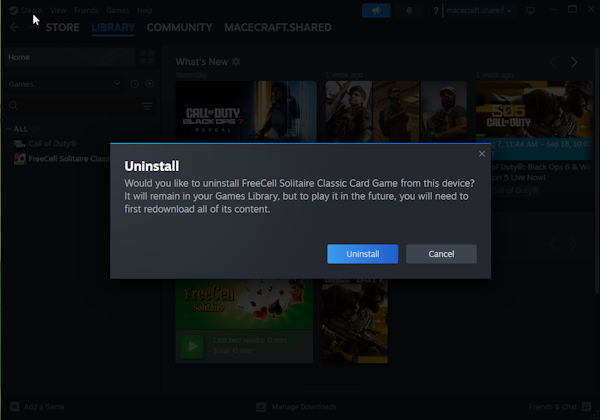600x420 pixels.
Task: Expand the Games dropdown filter
Action: tap(64, 84)
